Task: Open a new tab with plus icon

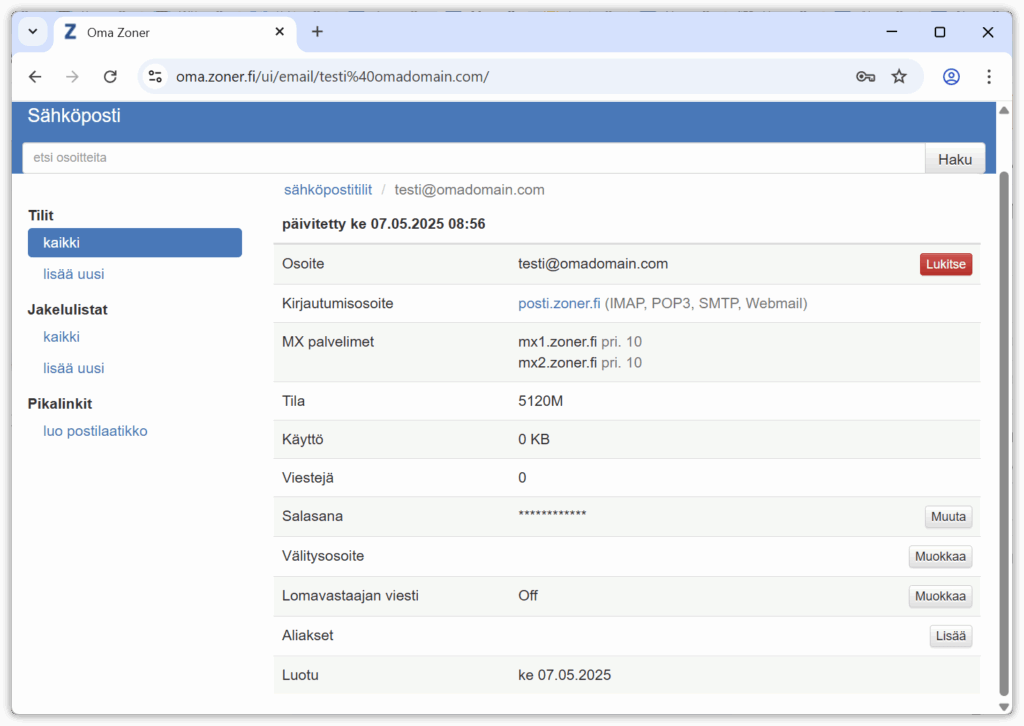Action: pyautogui.click(x=317, y=32)
